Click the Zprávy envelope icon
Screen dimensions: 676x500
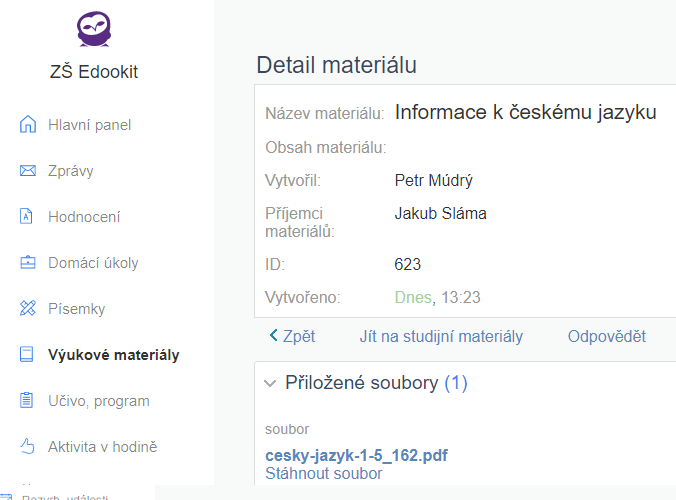27,171
